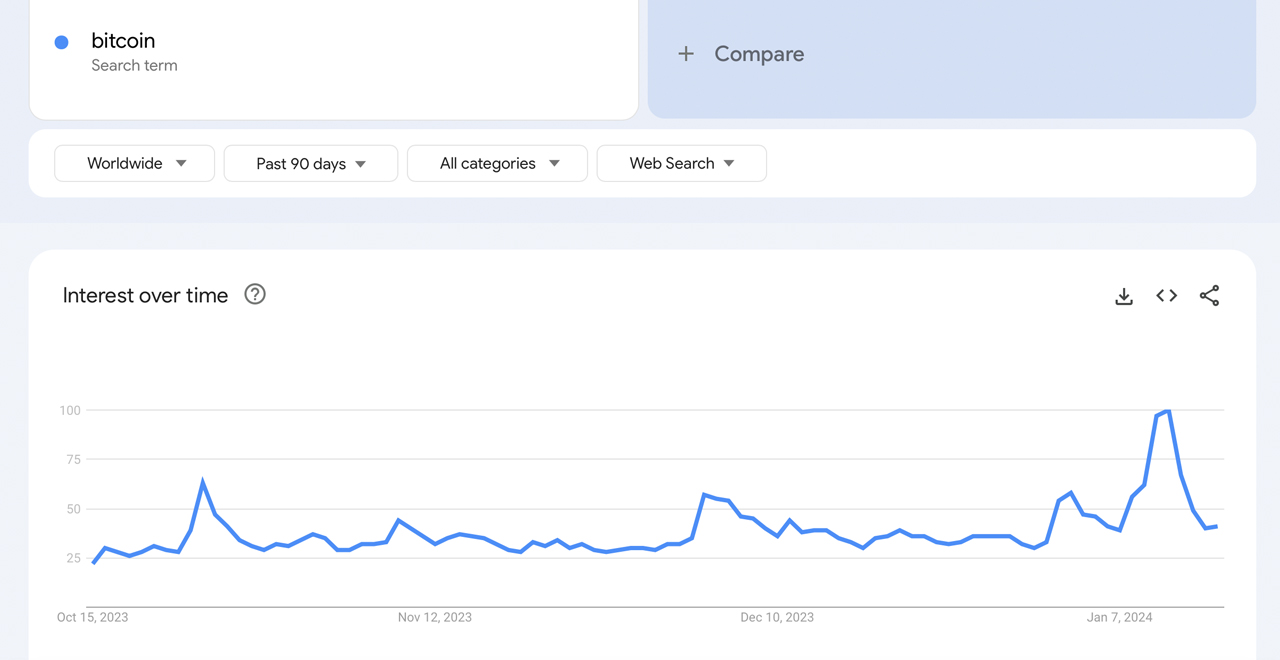Image resolution: width=1280 pixels, height=660 pixels.
Task: Click the Search term label under bitcoin
Action: 134,65
